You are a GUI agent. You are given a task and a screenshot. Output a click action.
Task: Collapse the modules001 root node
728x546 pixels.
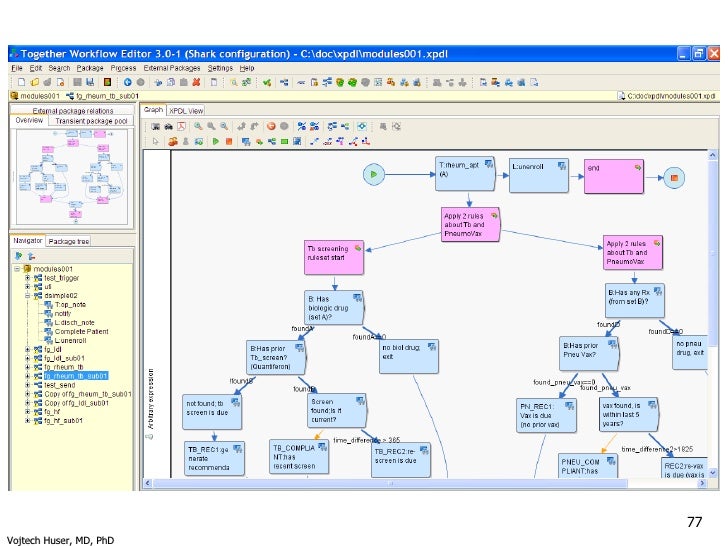pos(18,269)
